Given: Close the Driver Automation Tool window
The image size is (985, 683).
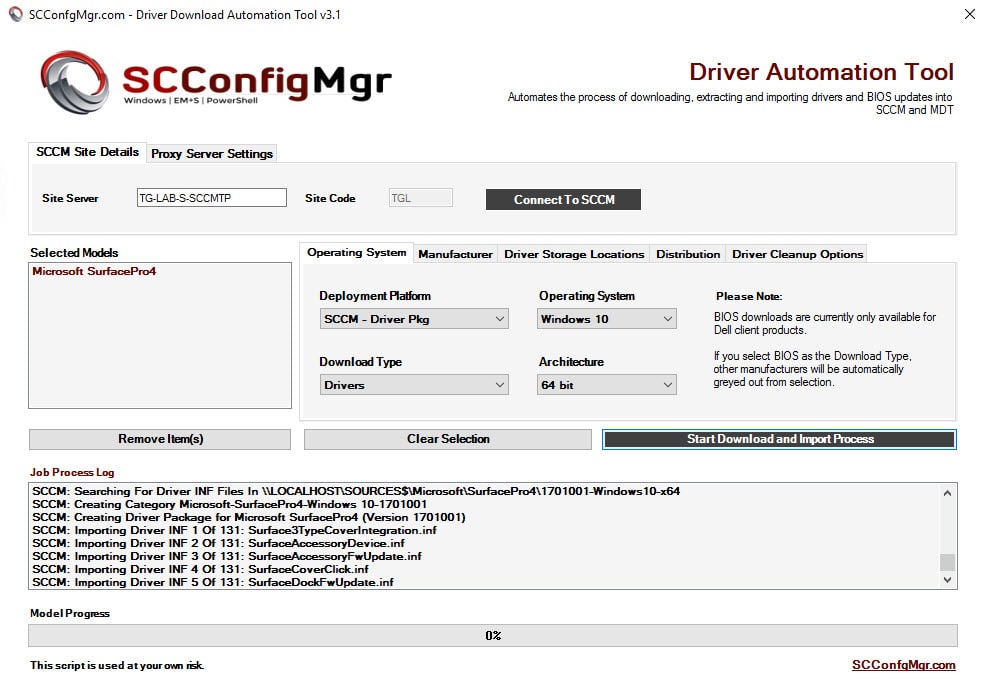Looking at the screenshot, I should (969, 14).
